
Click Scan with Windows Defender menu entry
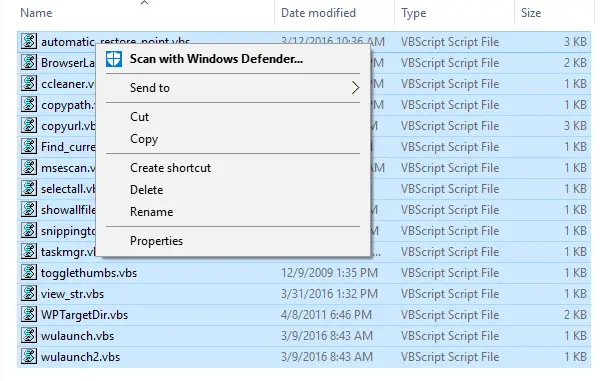233,59
